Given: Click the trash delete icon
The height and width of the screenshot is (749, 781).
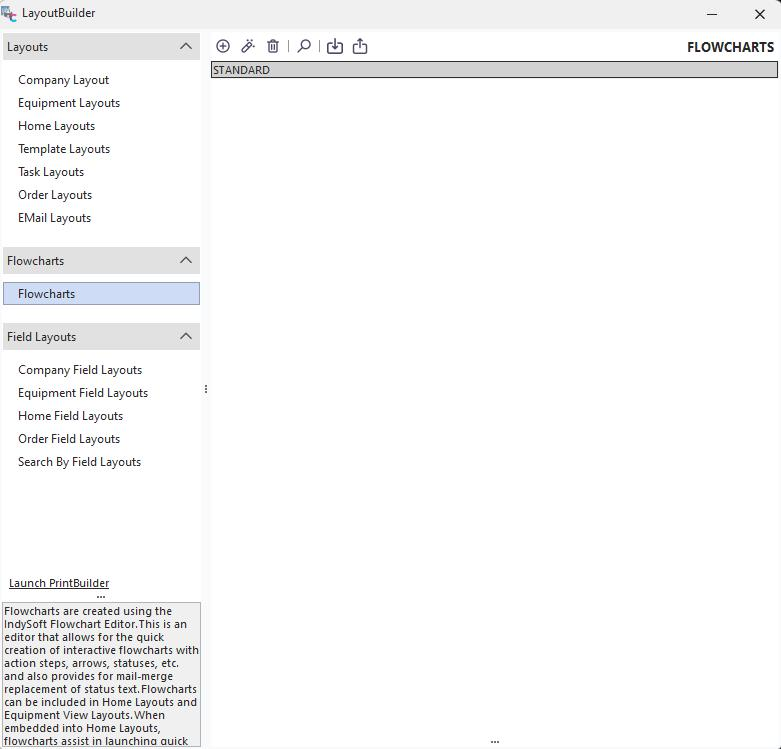Looking at the screenshot, I should click(x=273, y=46).
